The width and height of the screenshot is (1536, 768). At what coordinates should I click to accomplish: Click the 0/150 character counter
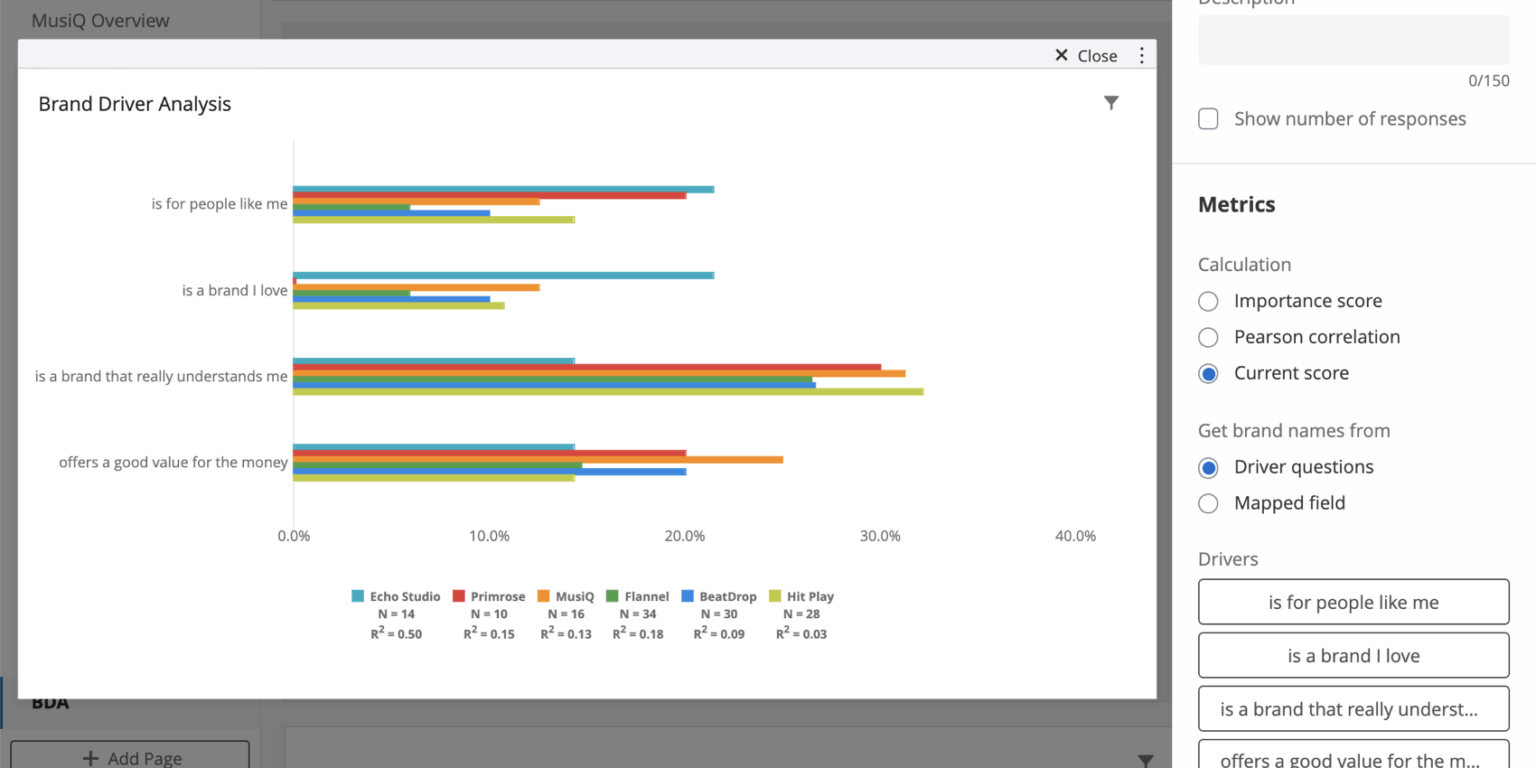pyautogui.click(x=1488, y=81)
